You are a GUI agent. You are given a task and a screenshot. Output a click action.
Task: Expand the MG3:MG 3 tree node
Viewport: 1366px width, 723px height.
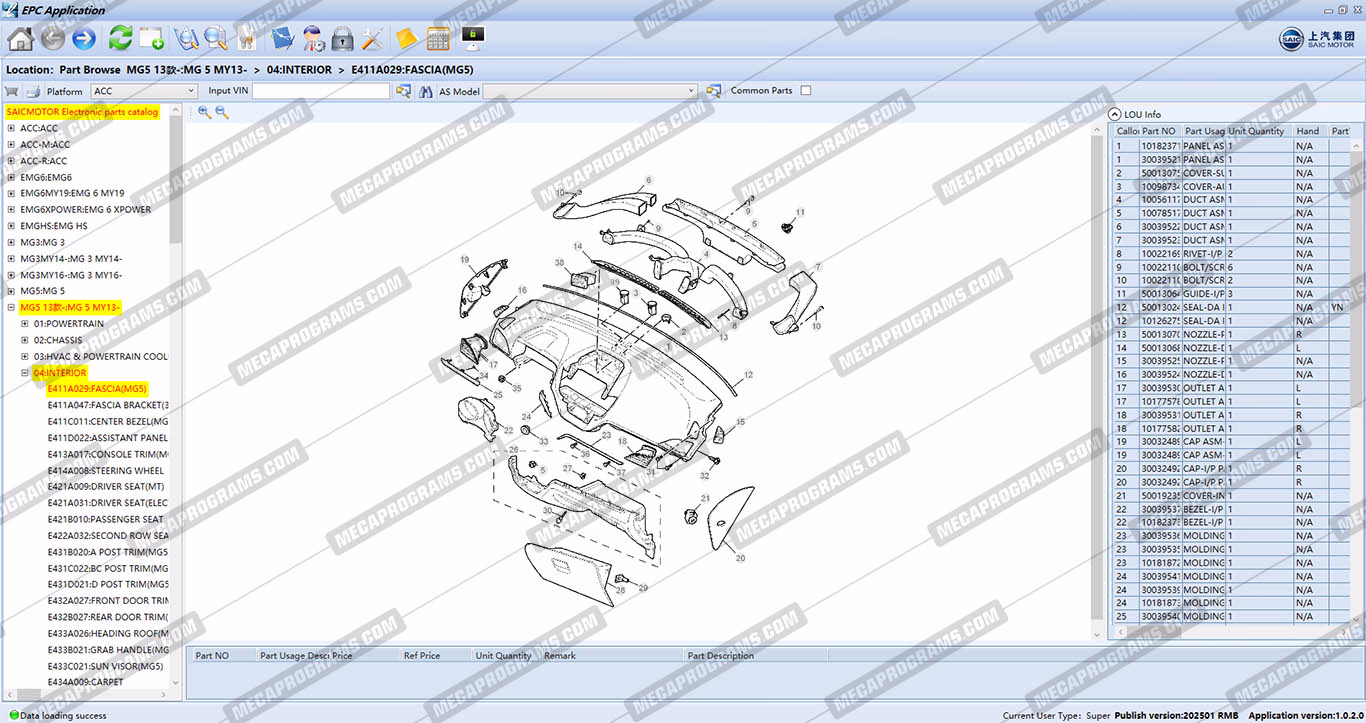11,242
